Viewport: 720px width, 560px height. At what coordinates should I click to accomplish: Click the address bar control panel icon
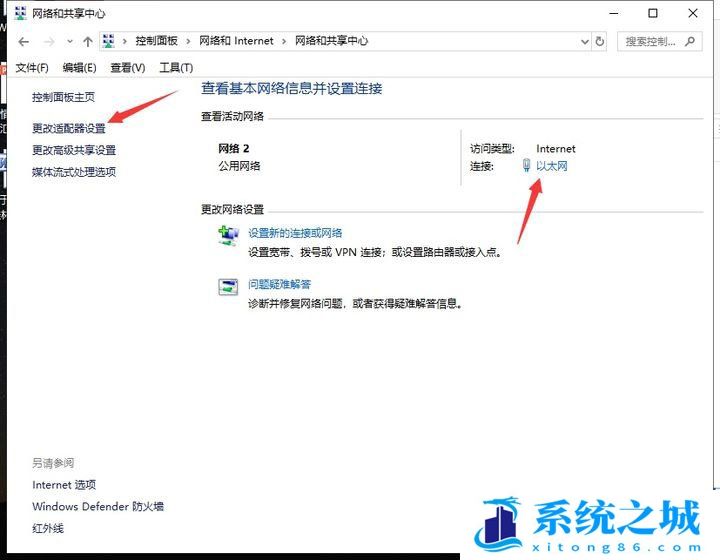coord(109,41)
